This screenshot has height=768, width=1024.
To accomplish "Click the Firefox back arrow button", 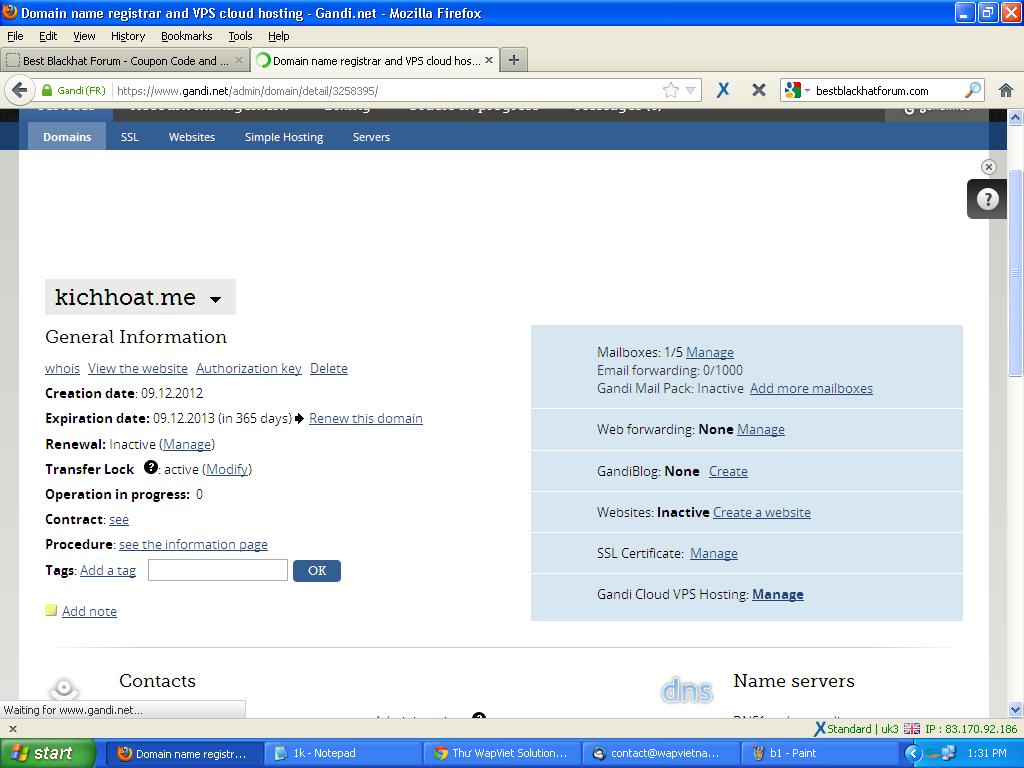I will point(19,90).
